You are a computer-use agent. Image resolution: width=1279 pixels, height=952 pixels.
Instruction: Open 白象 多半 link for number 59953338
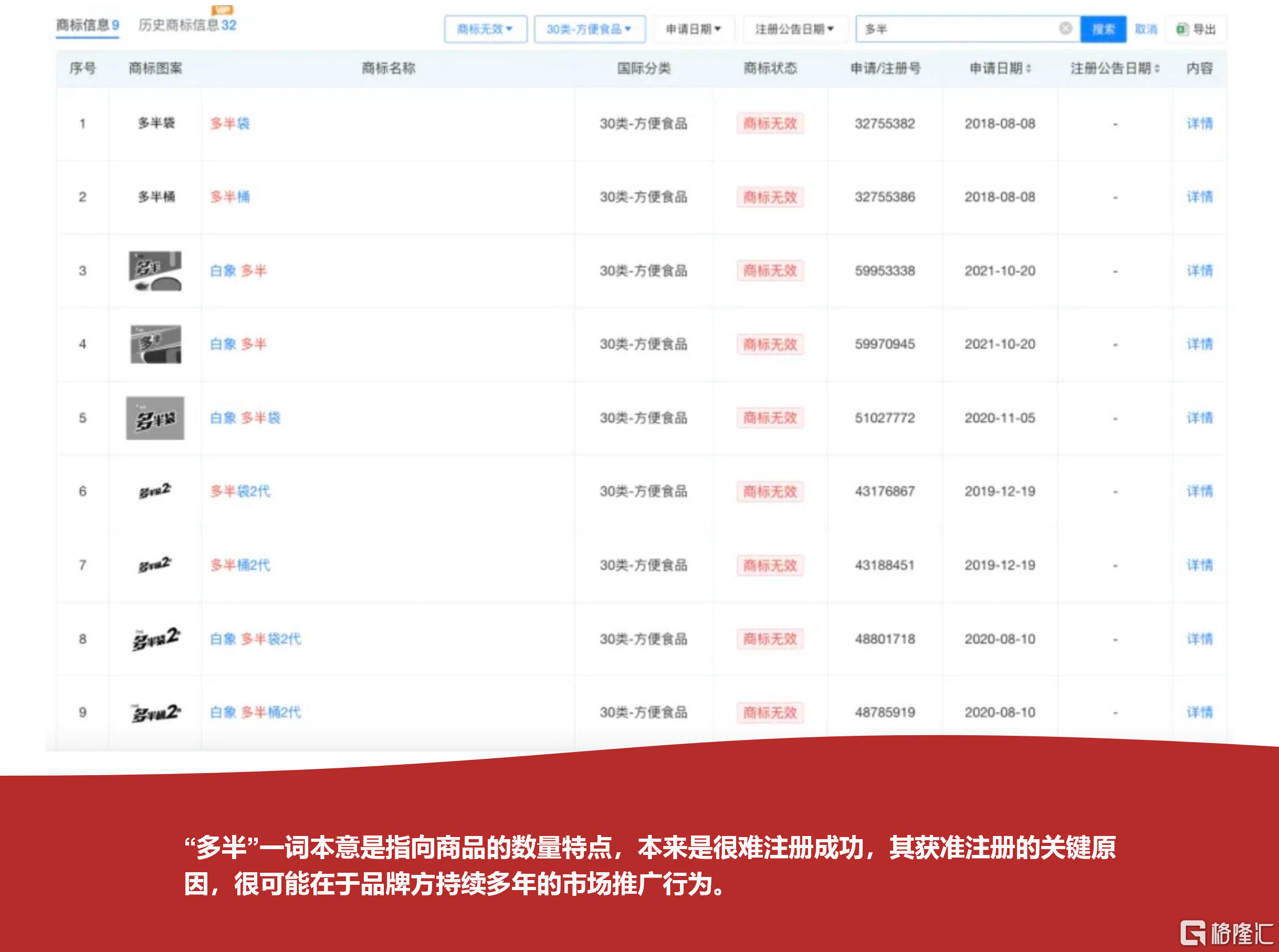click(x=238, y=271)
